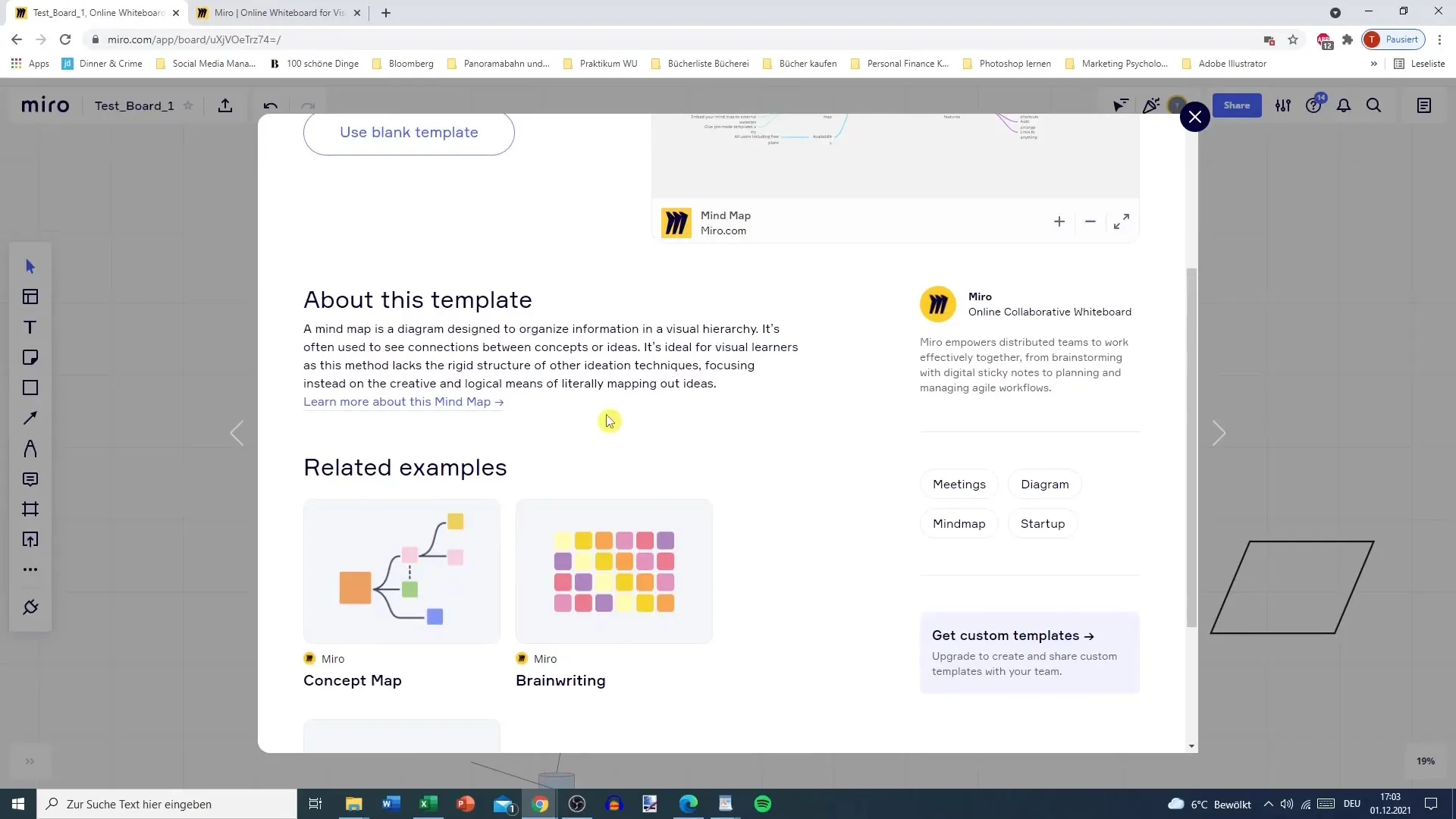Open a new browser tab

(386, 13)
